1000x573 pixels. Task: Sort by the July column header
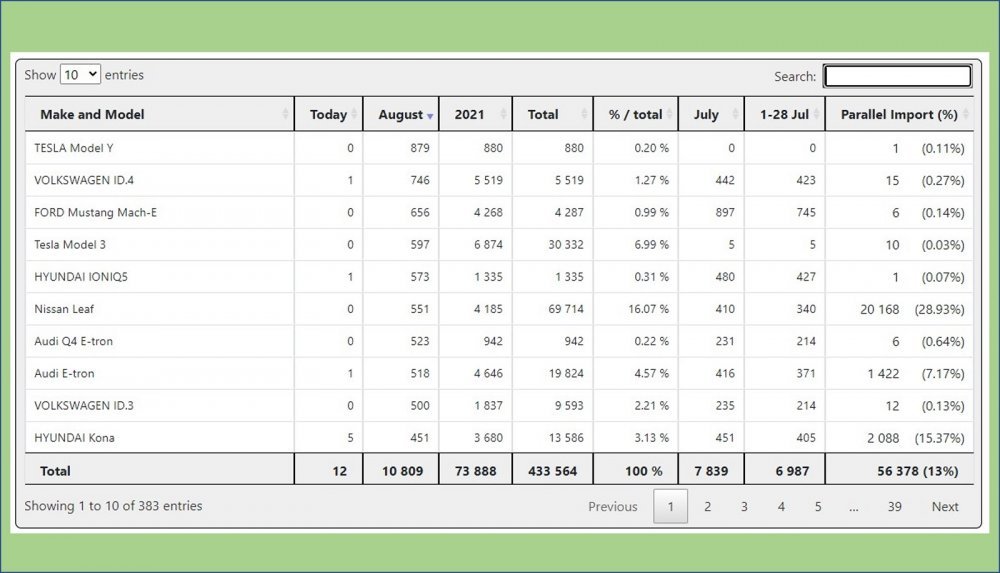(711, 114)
